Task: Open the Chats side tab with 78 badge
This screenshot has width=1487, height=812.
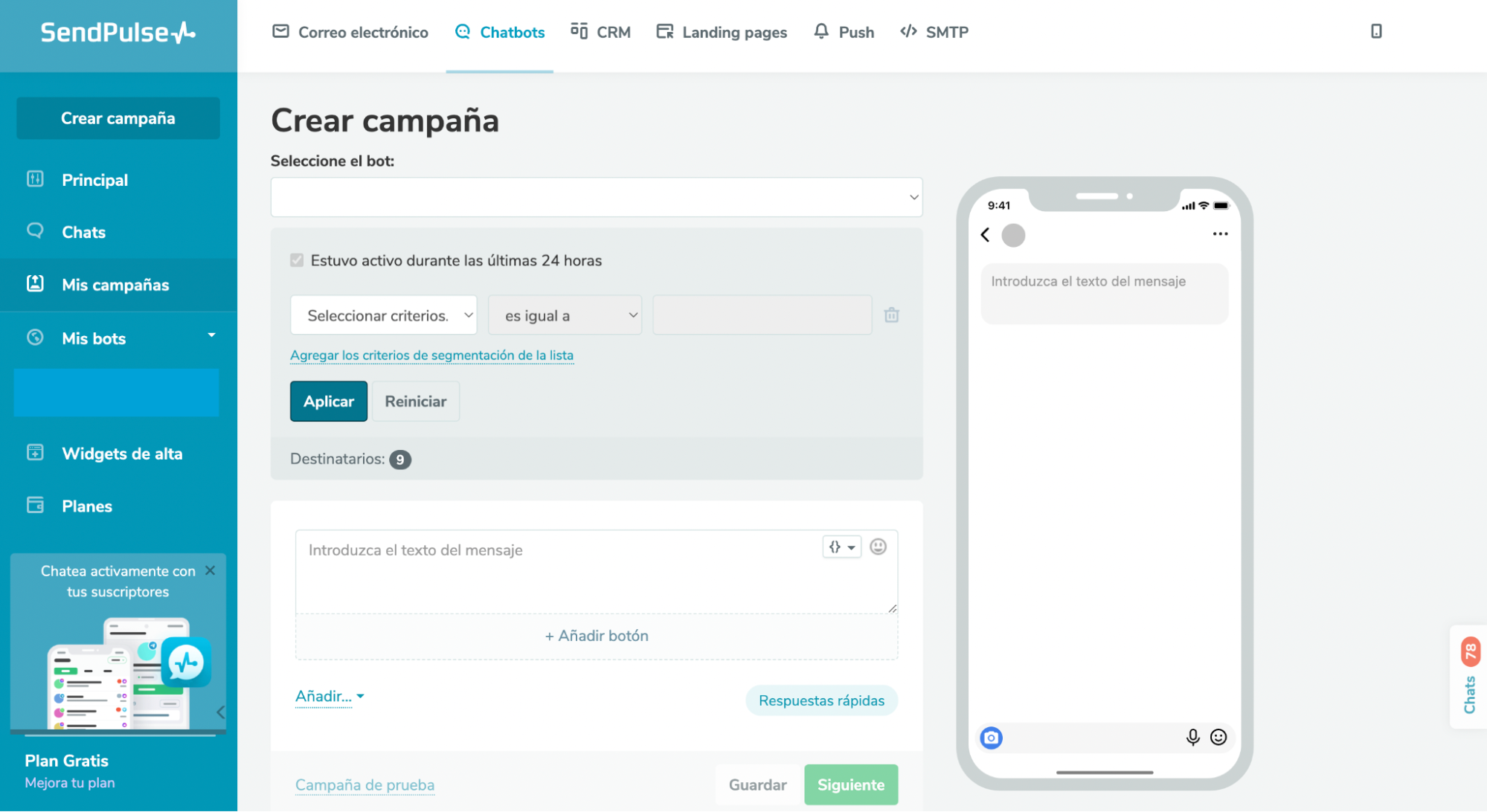Action: pos(1469,677)
